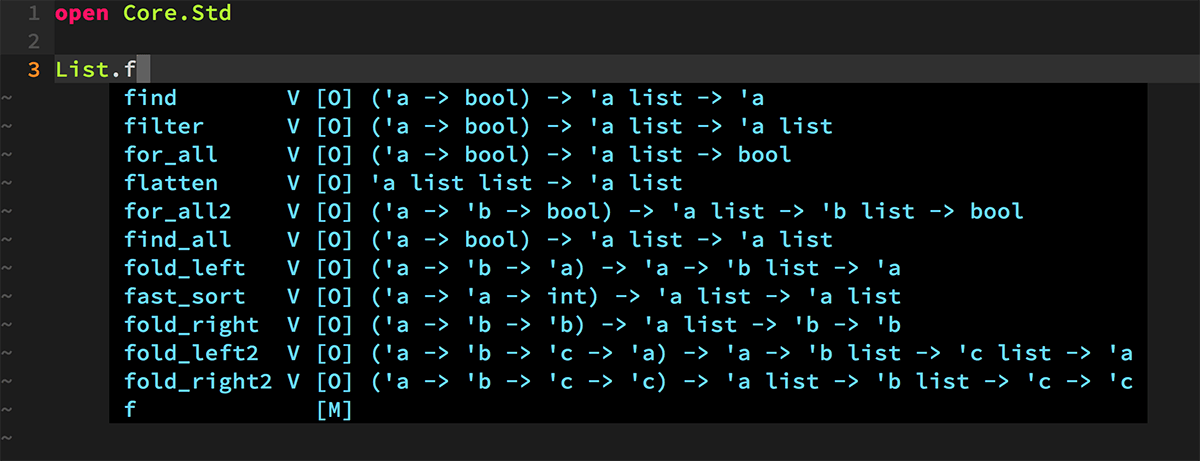Select find_all from the completion menu

pos(177,240)
